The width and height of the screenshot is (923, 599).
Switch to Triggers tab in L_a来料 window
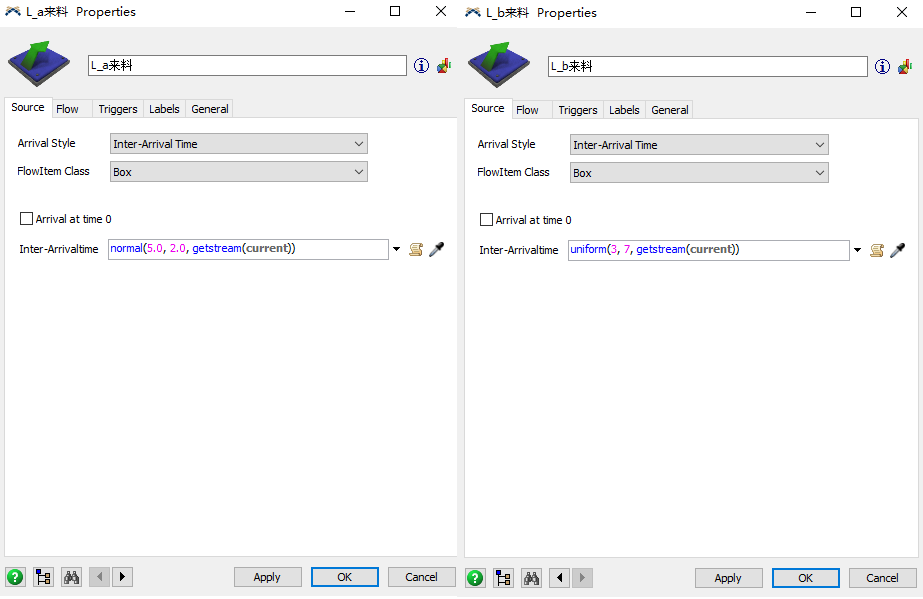118,109
